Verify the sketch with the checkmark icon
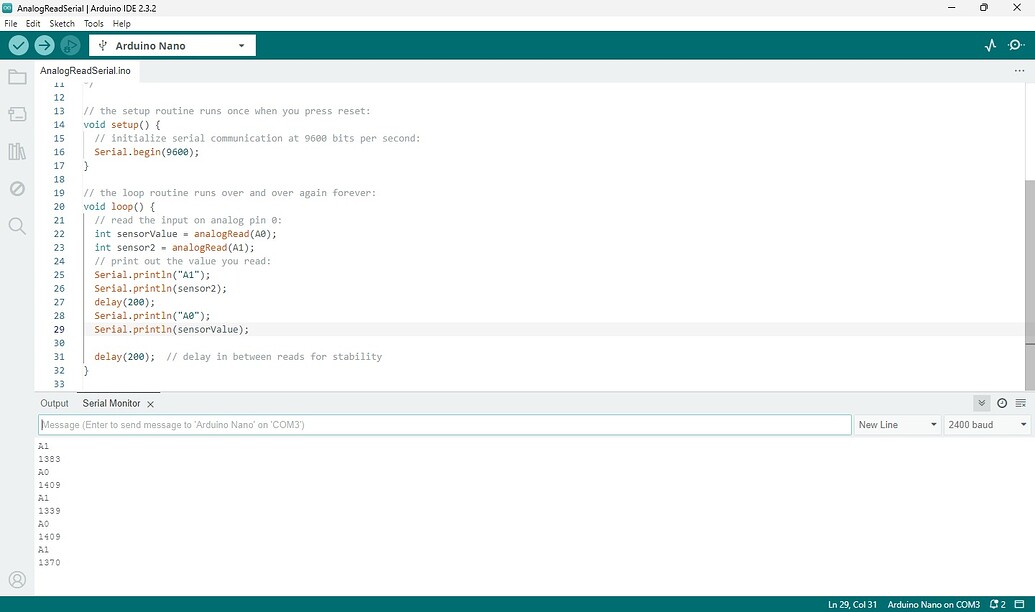 pyautogui.click(x=17, y=45)
